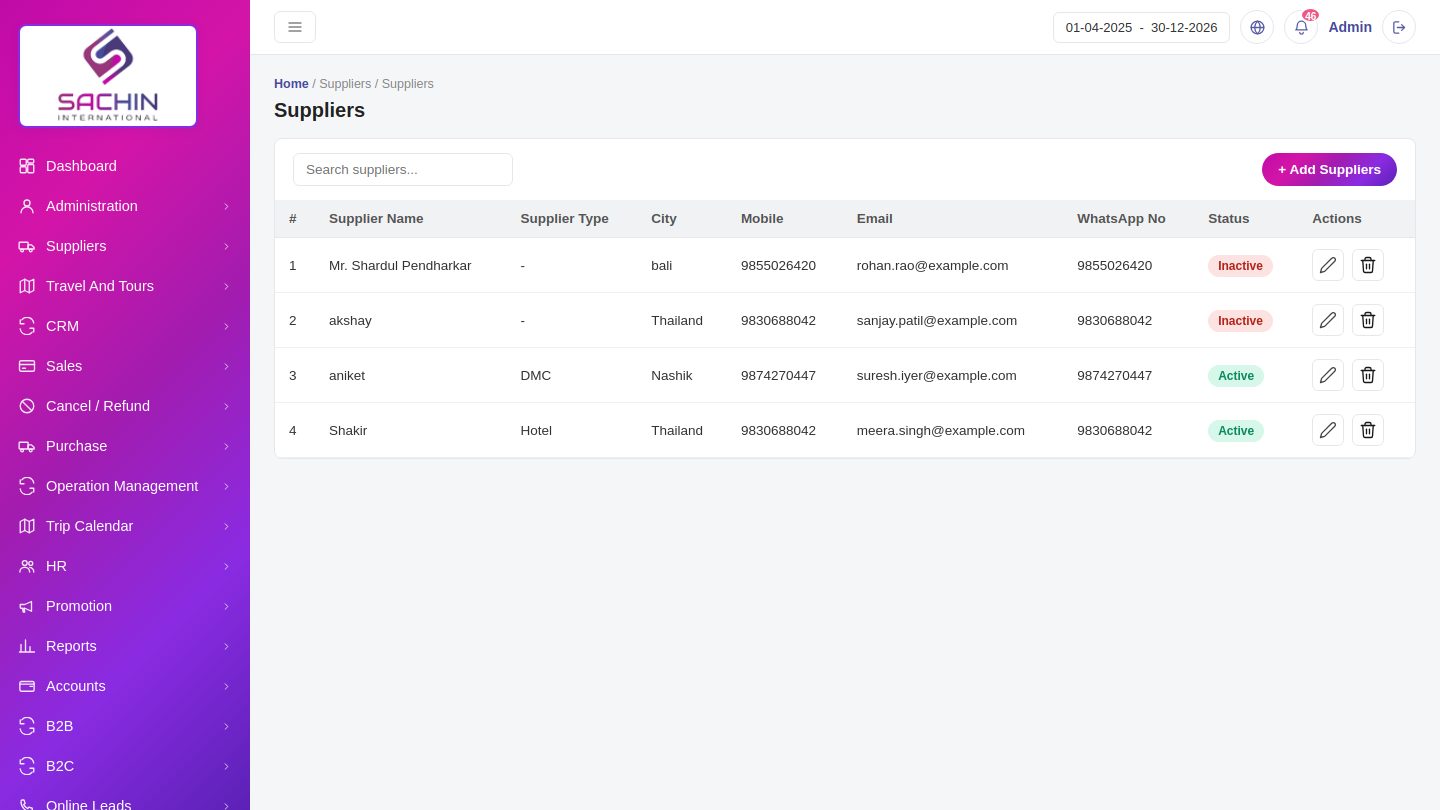
Task: Toggle the sidebar hamburger menu
Action: 295,27
